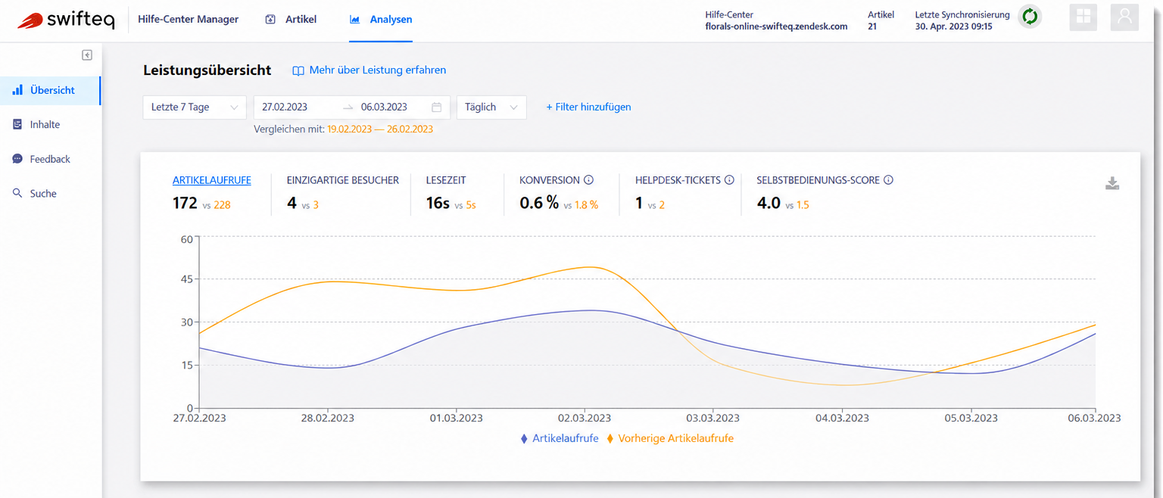Select the HELPDESK-TICKETS metric

pos(678,180)
